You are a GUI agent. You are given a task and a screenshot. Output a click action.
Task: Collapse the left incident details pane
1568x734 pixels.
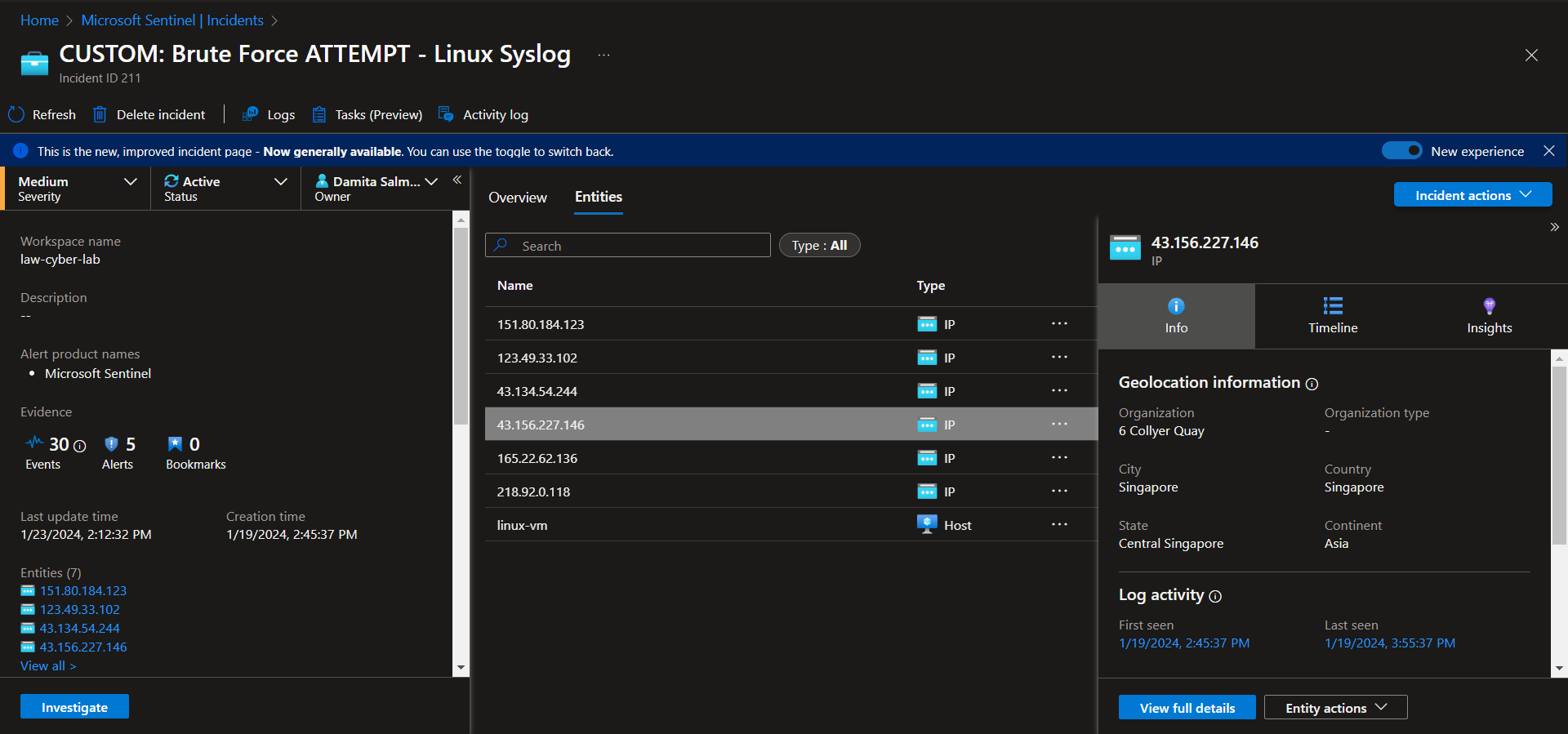tap(457, 180)
